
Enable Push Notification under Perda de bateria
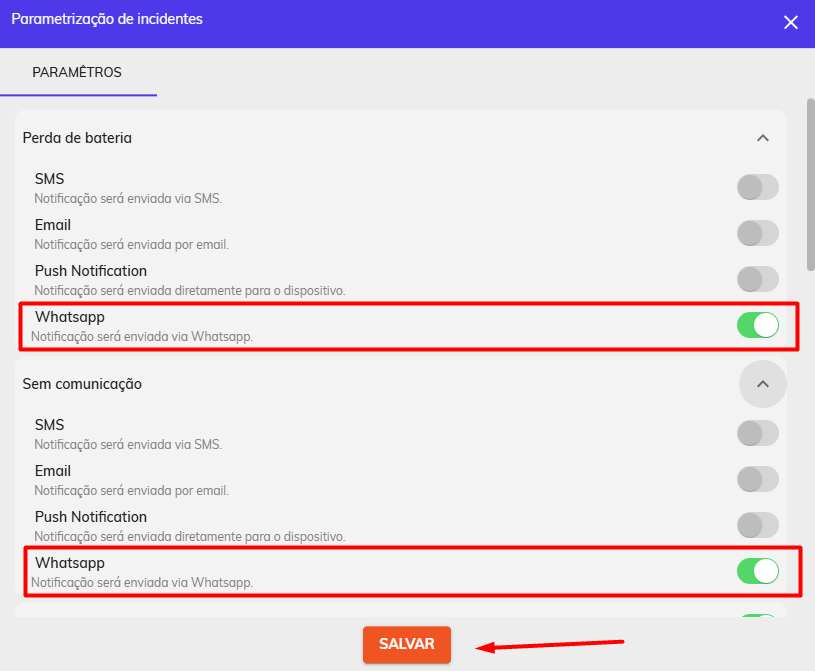[758, 279]
